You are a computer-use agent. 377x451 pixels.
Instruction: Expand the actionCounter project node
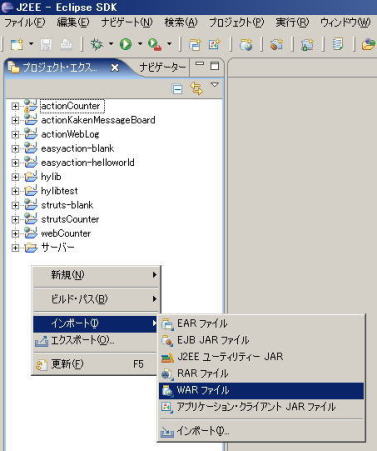(15, 106)
